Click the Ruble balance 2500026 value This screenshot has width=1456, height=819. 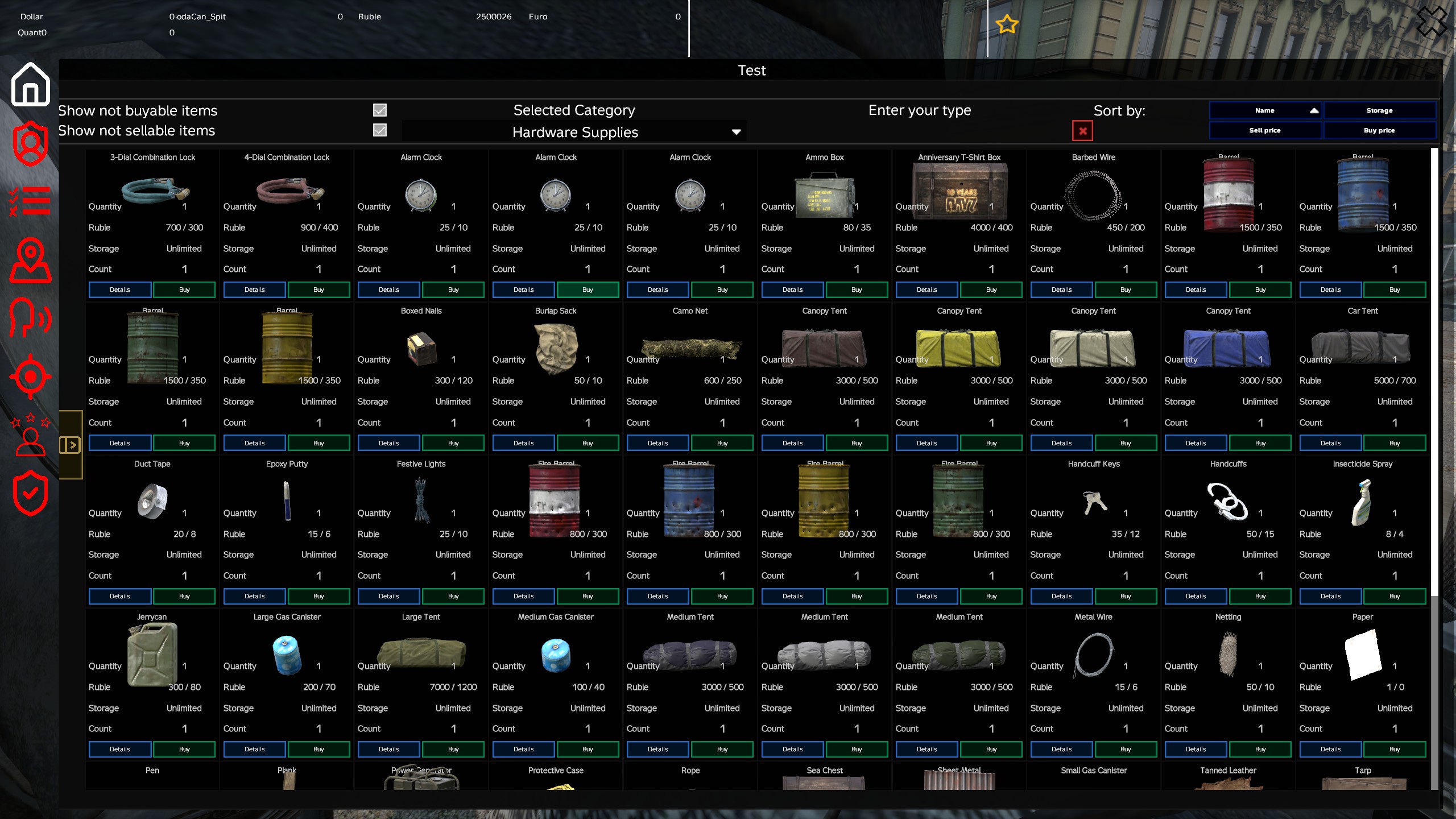[x=494, y=16]
